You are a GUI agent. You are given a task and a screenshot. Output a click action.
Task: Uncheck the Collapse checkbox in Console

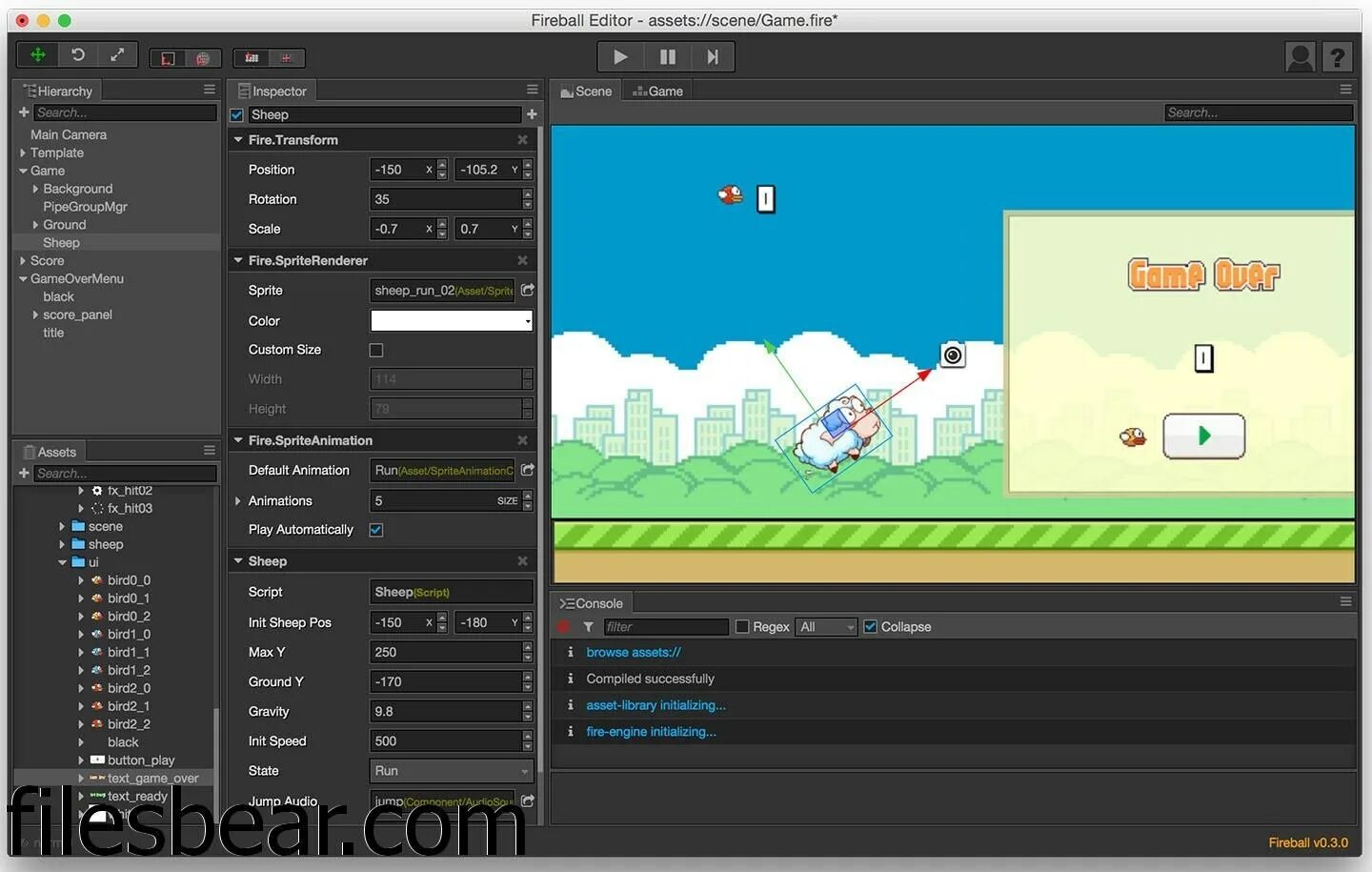pyautogui.click(x=870, y=627)
